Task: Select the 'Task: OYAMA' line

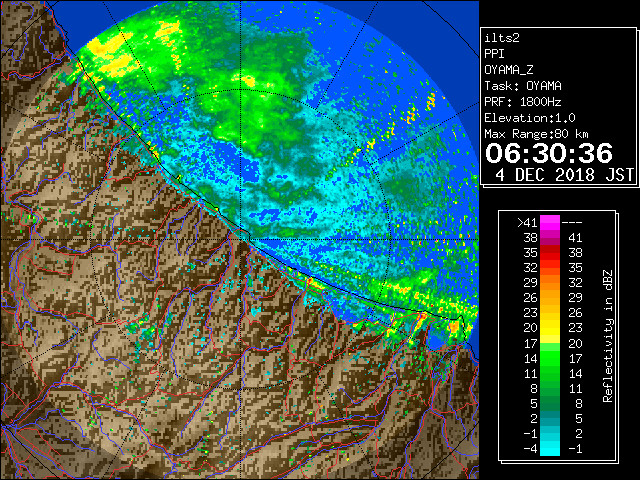Action: pos(523,86)
